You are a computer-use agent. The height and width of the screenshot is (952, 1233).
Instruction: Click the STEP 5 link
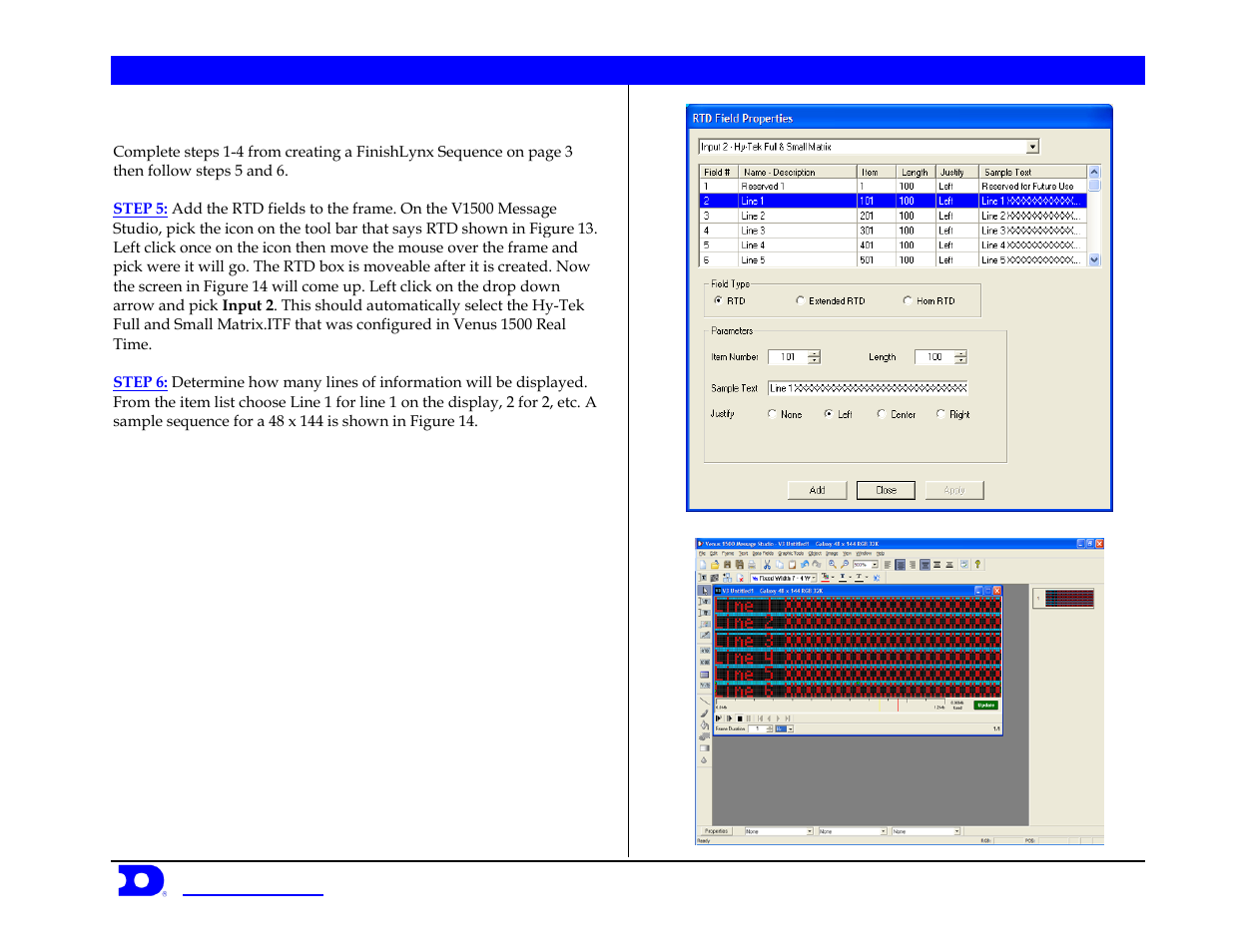pos(140,209)
